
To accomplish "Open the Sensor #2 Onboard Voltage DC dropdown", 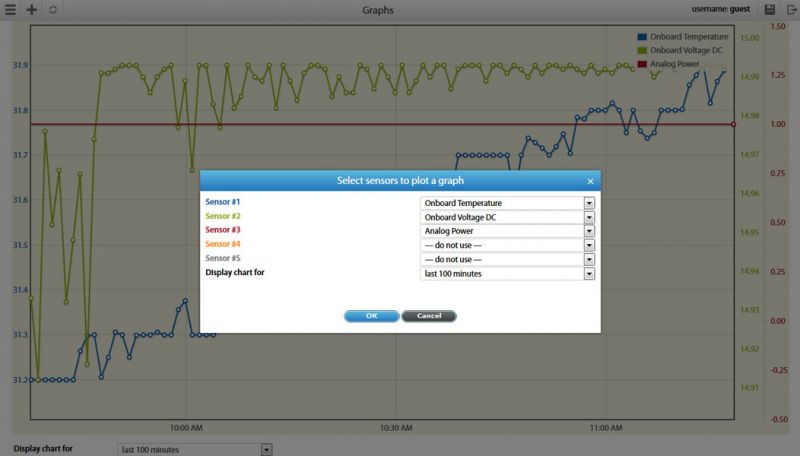I will click(x=508, y=216).
